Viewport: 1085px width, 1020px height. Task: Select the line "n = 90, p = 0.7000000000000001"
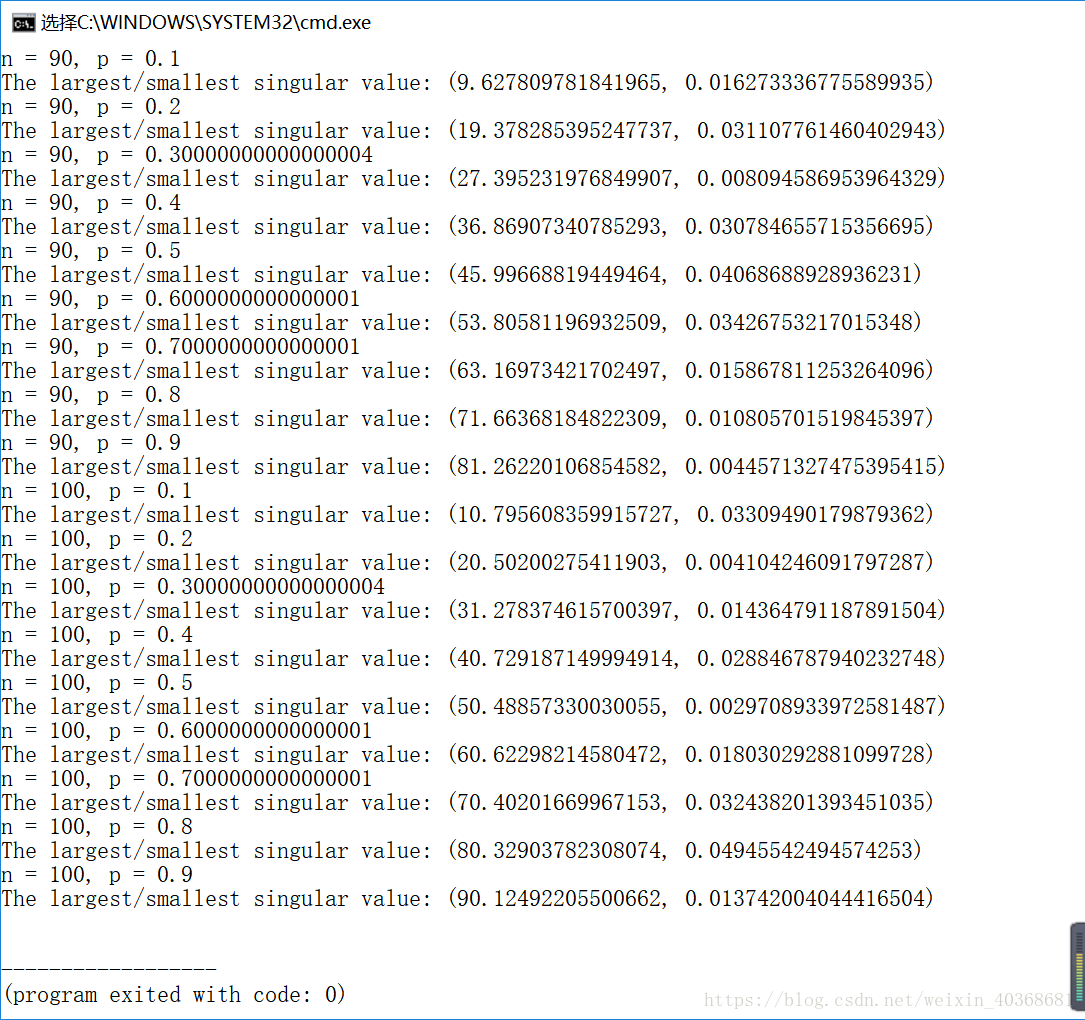181,347
